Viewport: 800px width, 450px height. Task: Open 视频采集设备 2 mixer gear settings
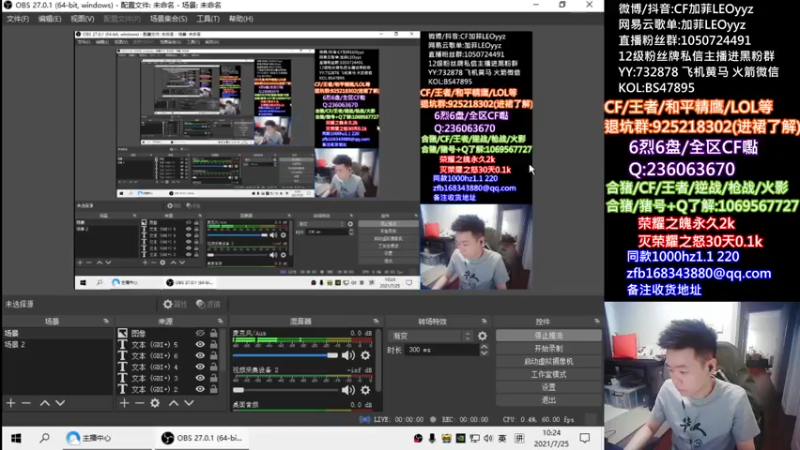[x=365, y=390]
